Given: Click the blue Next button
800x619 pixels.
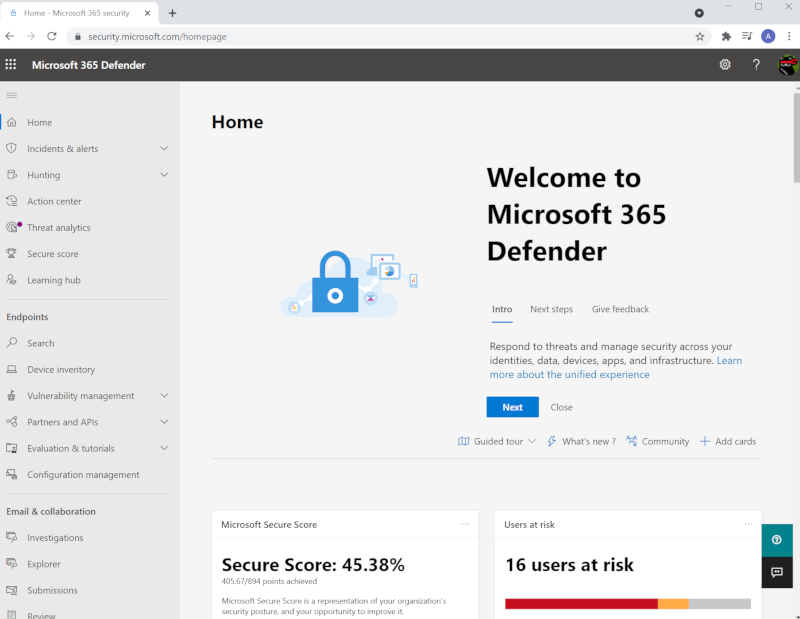Looking at the screenshot, I should (x=512, y=407).
